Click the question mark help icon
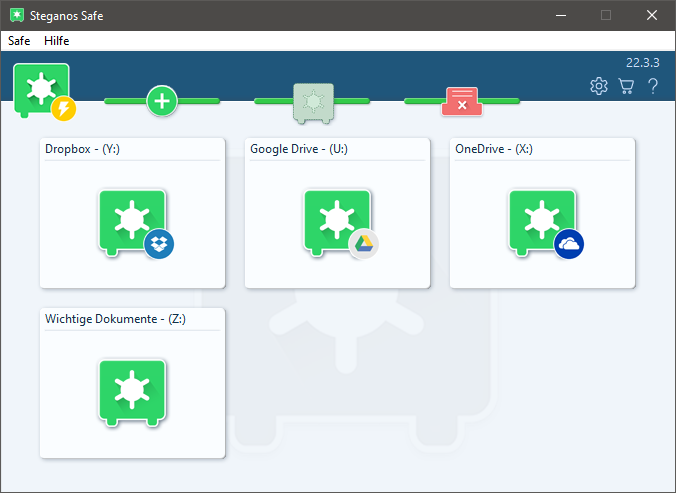Viewport: 676px width, 493px height. 653,86
